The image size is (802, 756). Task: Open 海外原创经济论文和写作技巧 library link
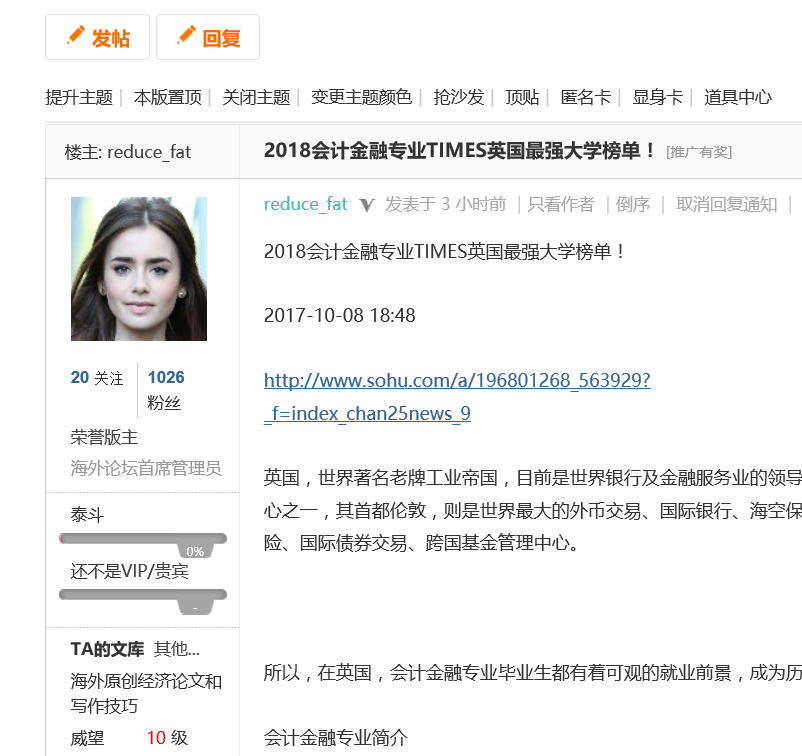(146, 694)
